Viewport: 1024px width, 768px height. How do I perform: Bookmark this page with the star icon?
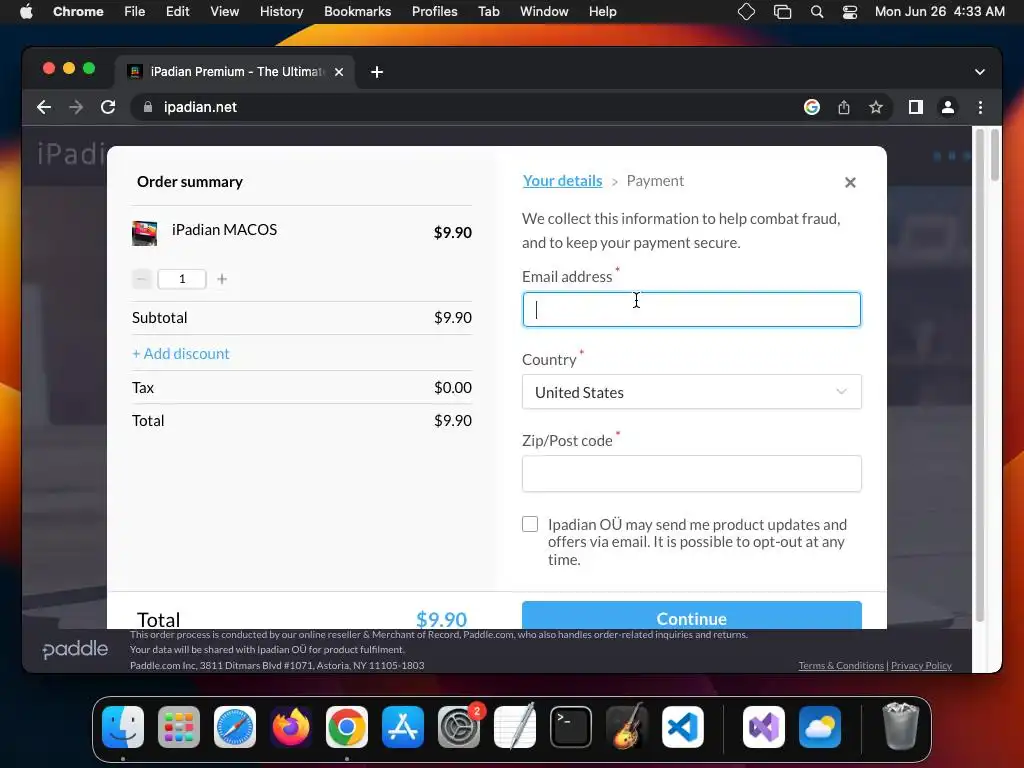(876, 107)
